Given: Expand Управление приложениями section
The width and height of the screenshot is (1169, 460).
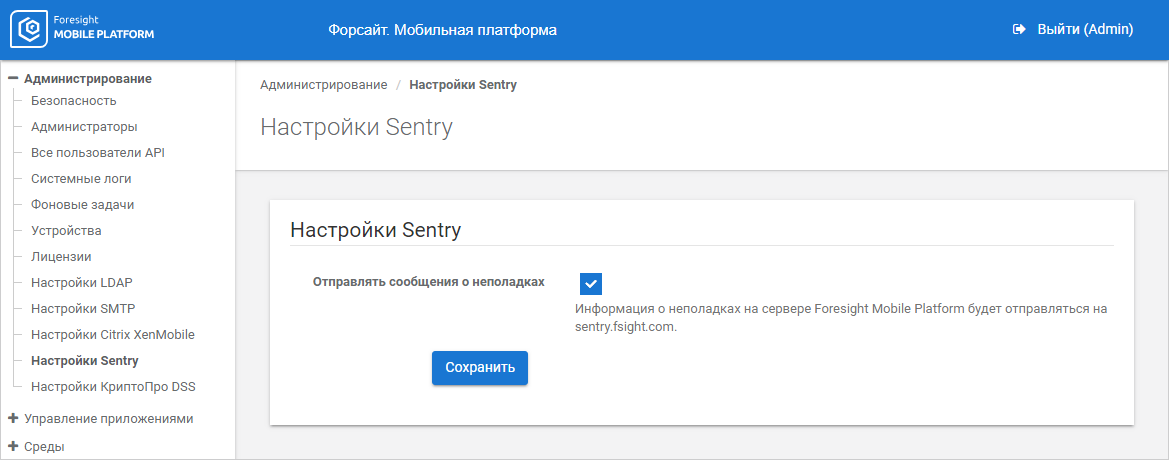Looking at the screenshot, I should coord(13,418).
